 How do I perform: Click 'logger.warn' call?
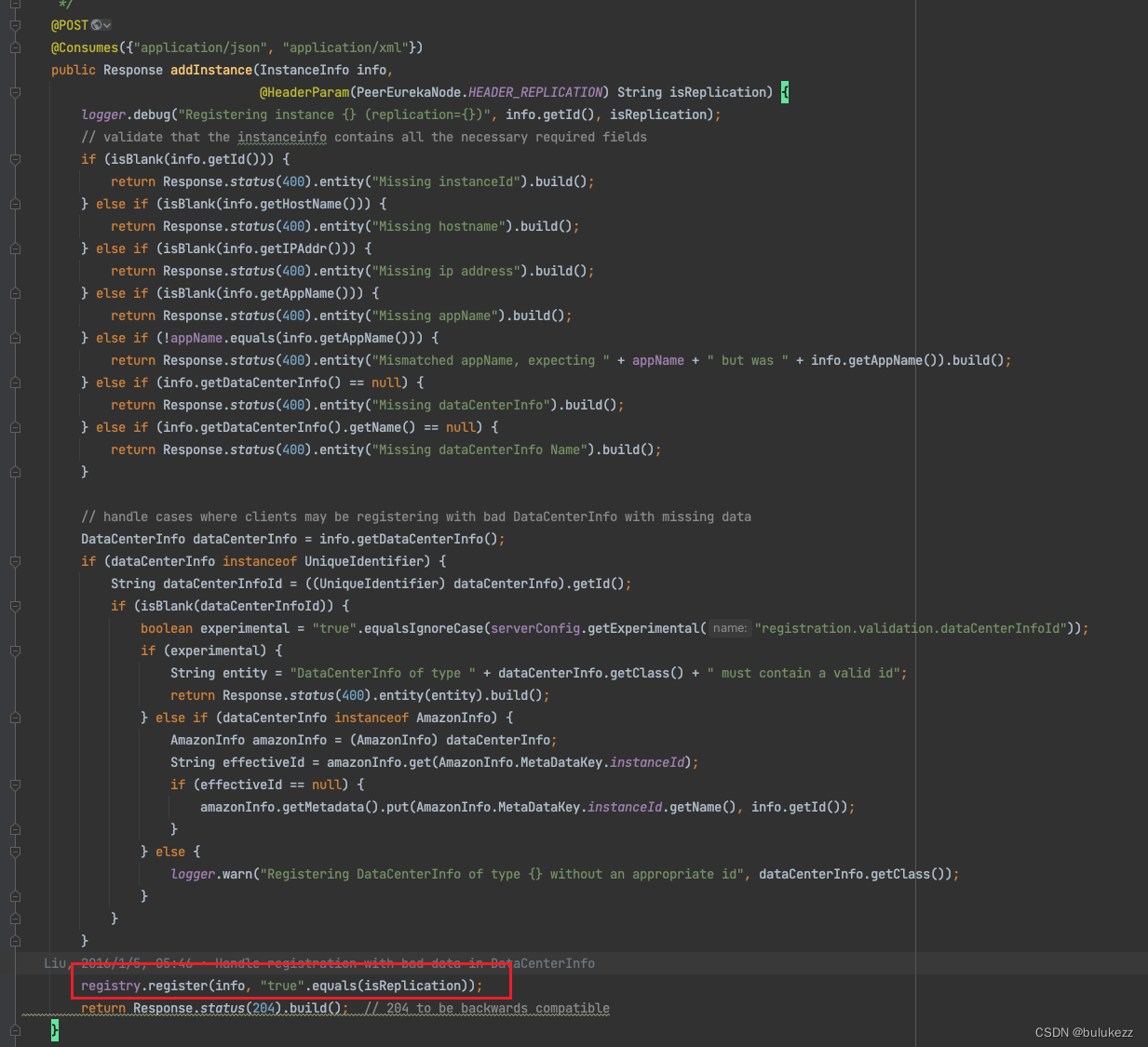[x=211, y=874]
